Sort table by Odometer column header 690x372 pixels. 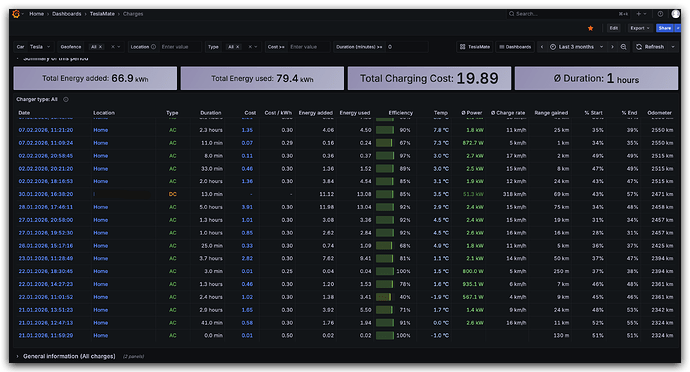click(659, 113)
